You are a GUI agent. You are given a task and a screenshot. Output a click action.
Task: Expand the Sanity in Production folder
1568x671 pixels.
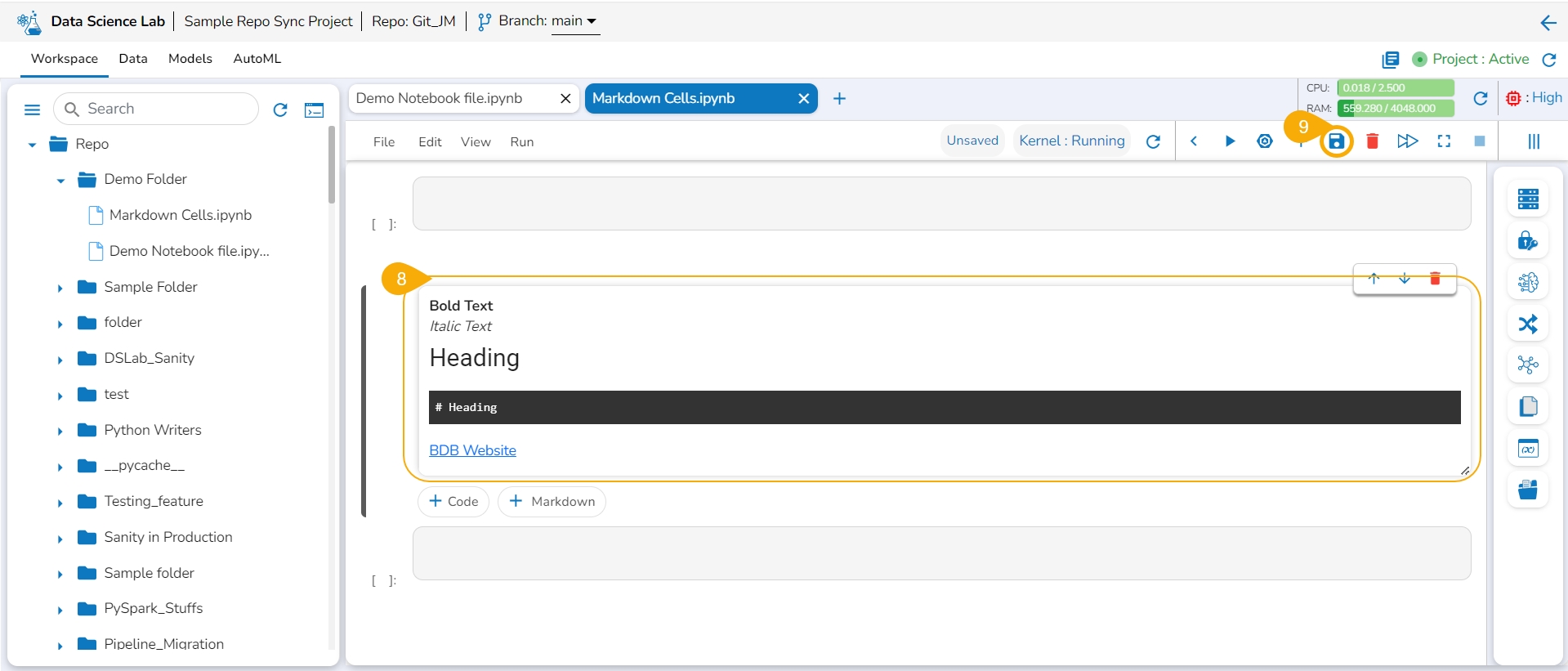point(60,539)
